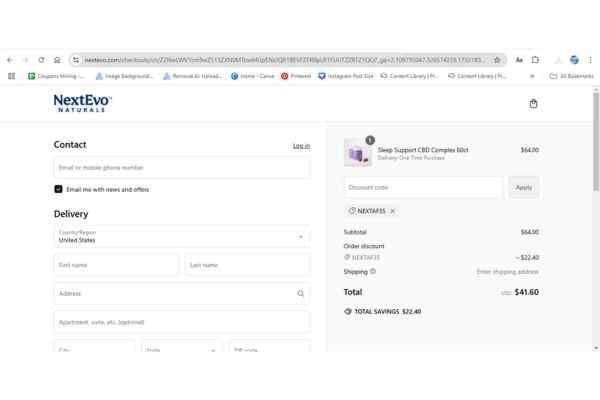
Task: Click the First name field
Action: [116, 265]
